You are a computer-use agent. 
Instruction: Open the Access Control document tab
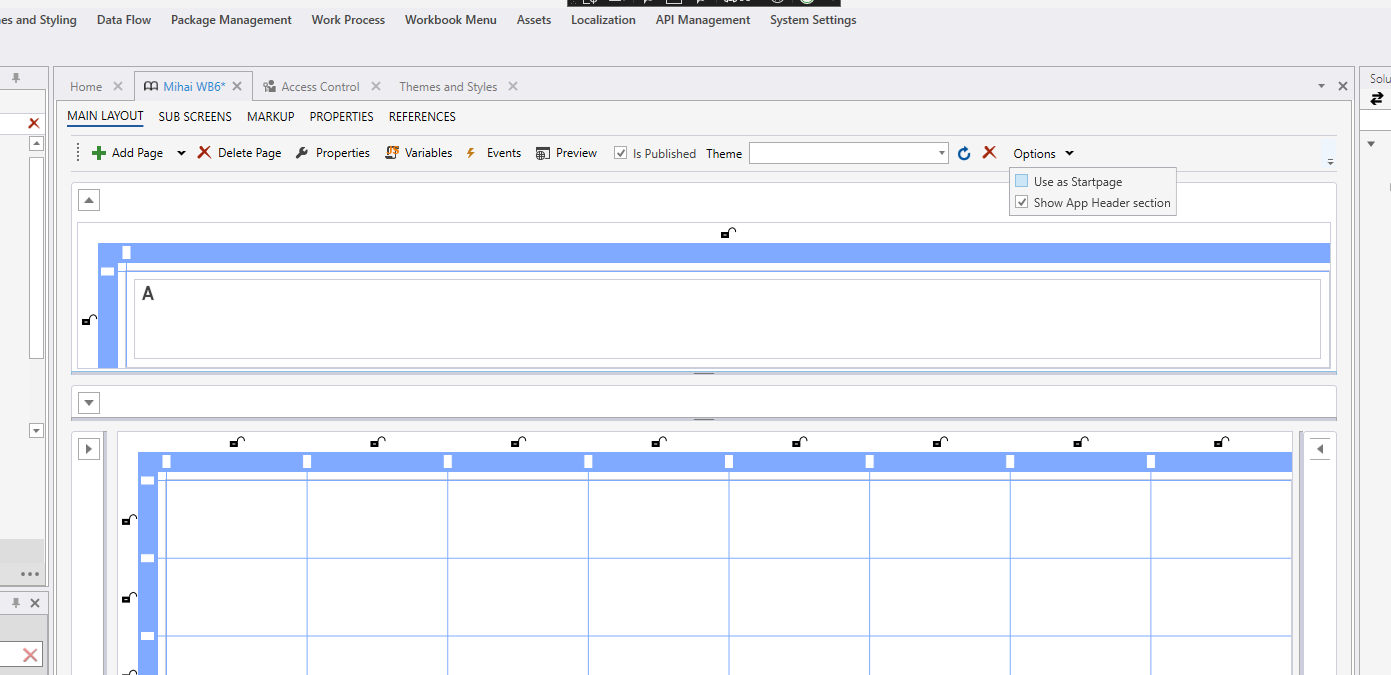tap(320, 87)
